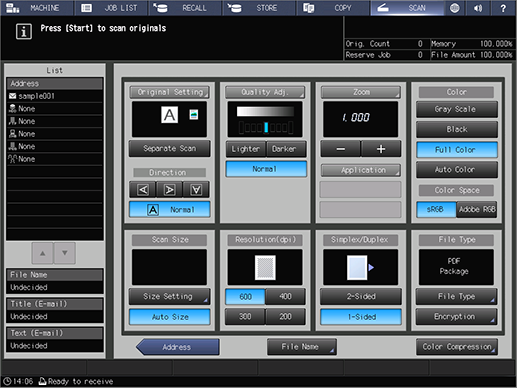The width and height of the screenshot is (517, 388).
Task: Open the Size Setting options
Action: [169, 296]
